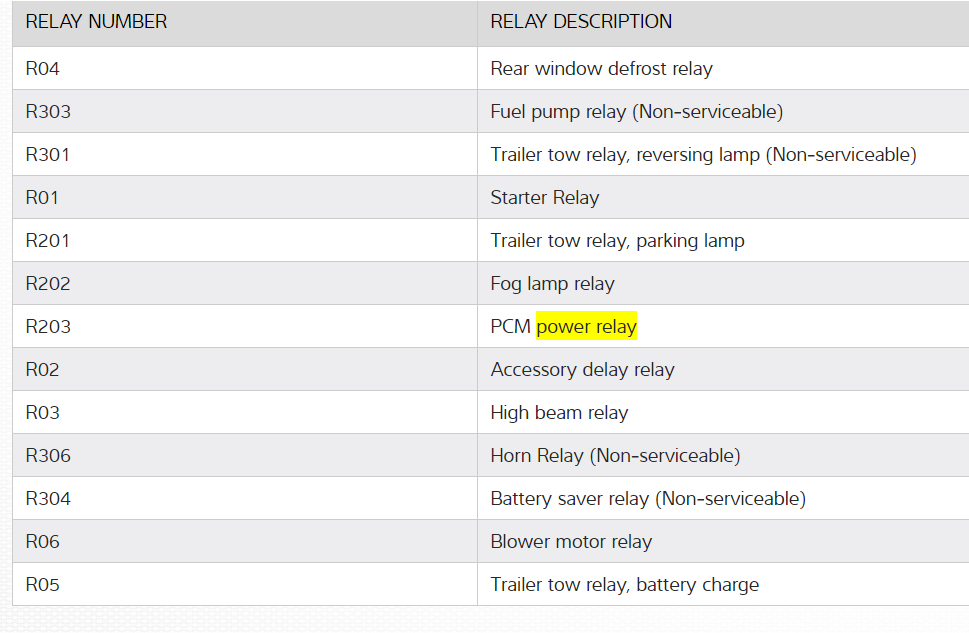The image size is (969, 633).
Task: Click the Fog lamp relay description
Action: [552, 284]
